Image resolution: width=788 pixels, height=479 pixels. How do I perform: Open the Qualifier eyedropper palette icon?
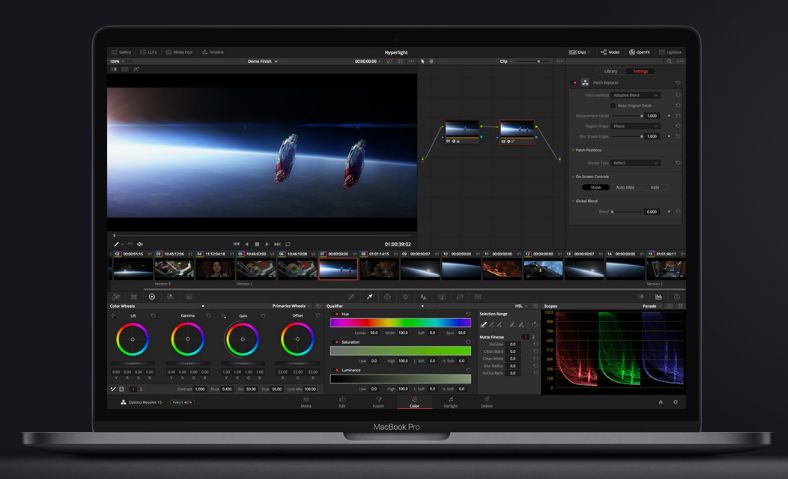(x=369, y=297)
